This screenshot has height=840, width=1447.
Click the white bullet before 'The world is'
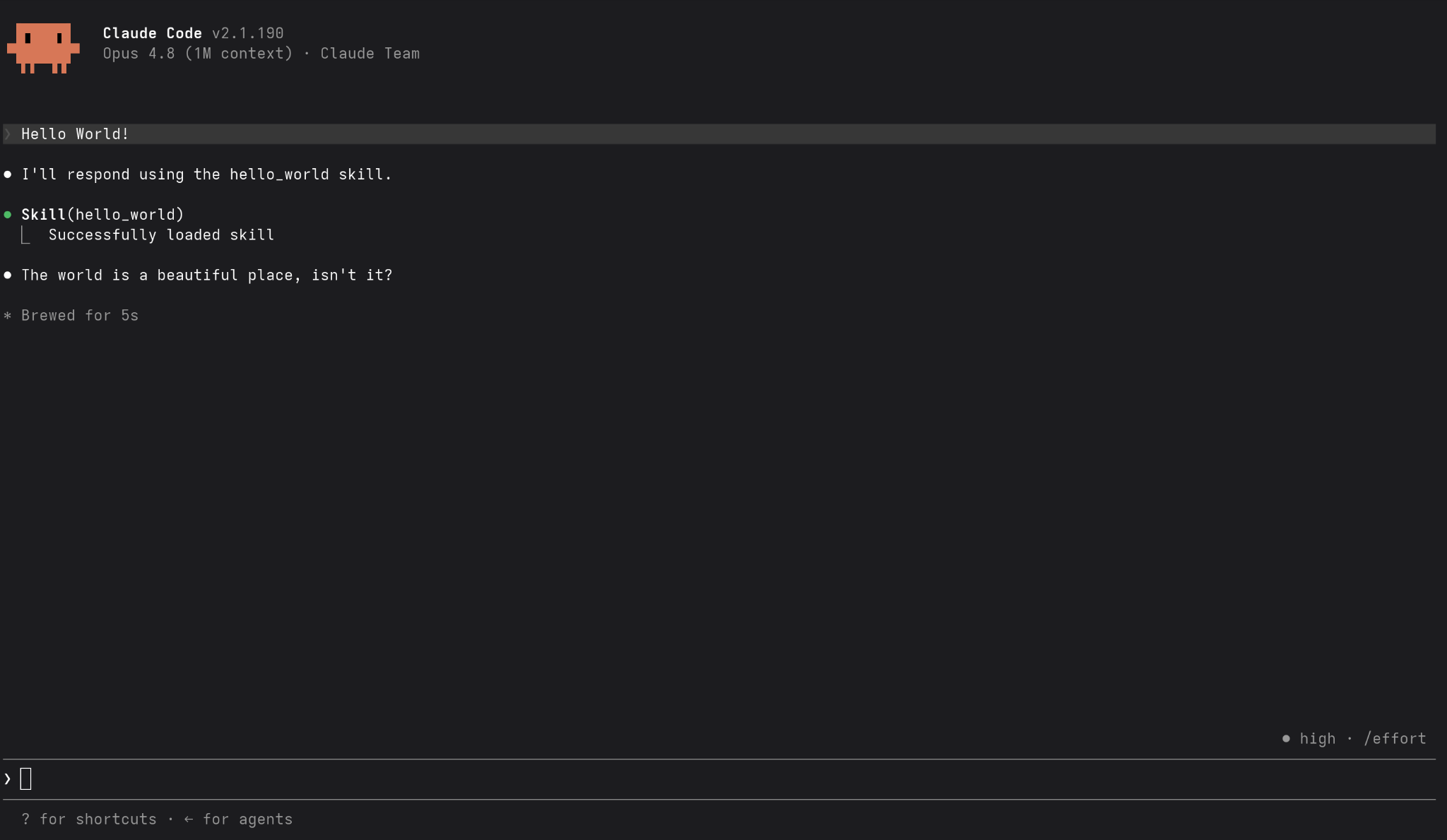(8, 276)
